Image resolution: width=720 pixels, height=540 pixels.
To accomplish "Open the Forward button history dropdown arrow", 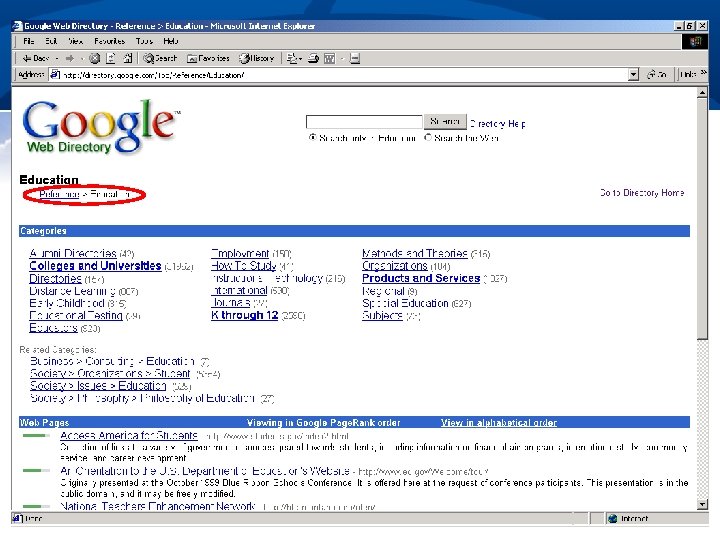I will (82, 58).
